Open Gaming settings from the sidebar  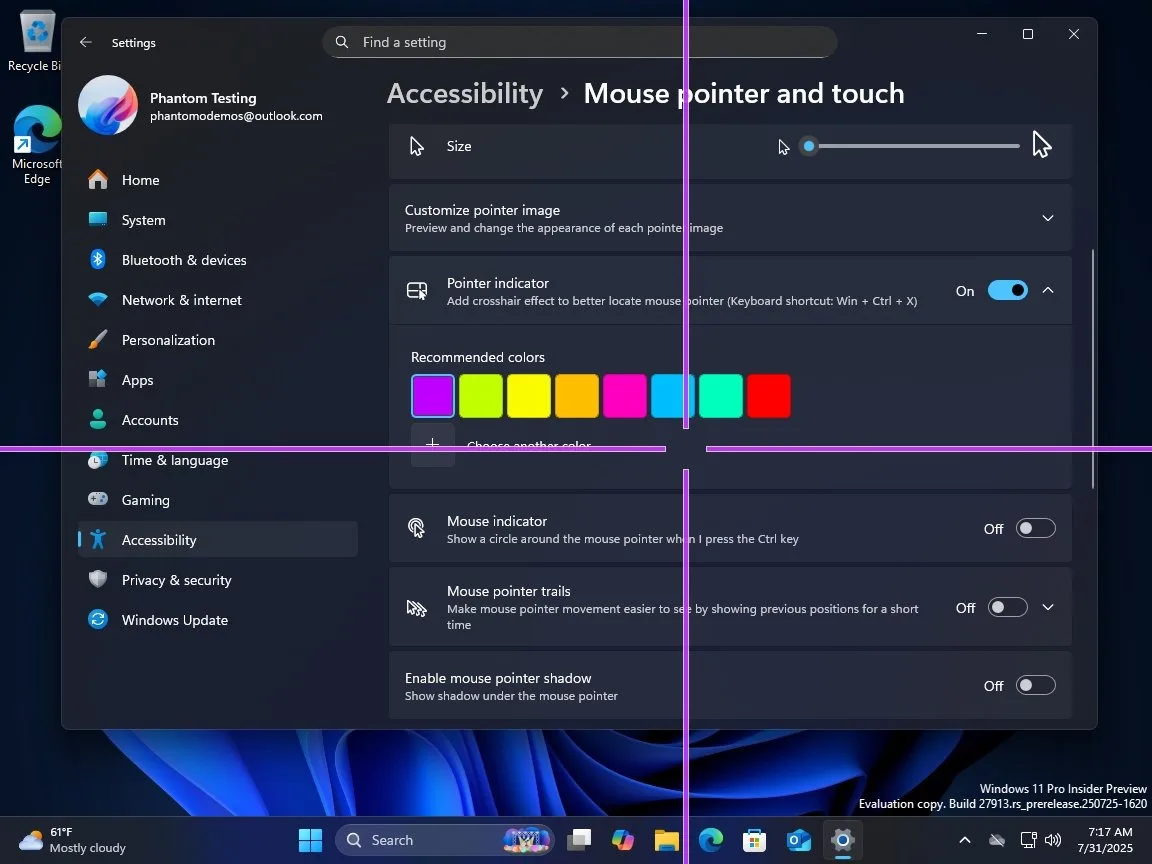click(145, 500)
